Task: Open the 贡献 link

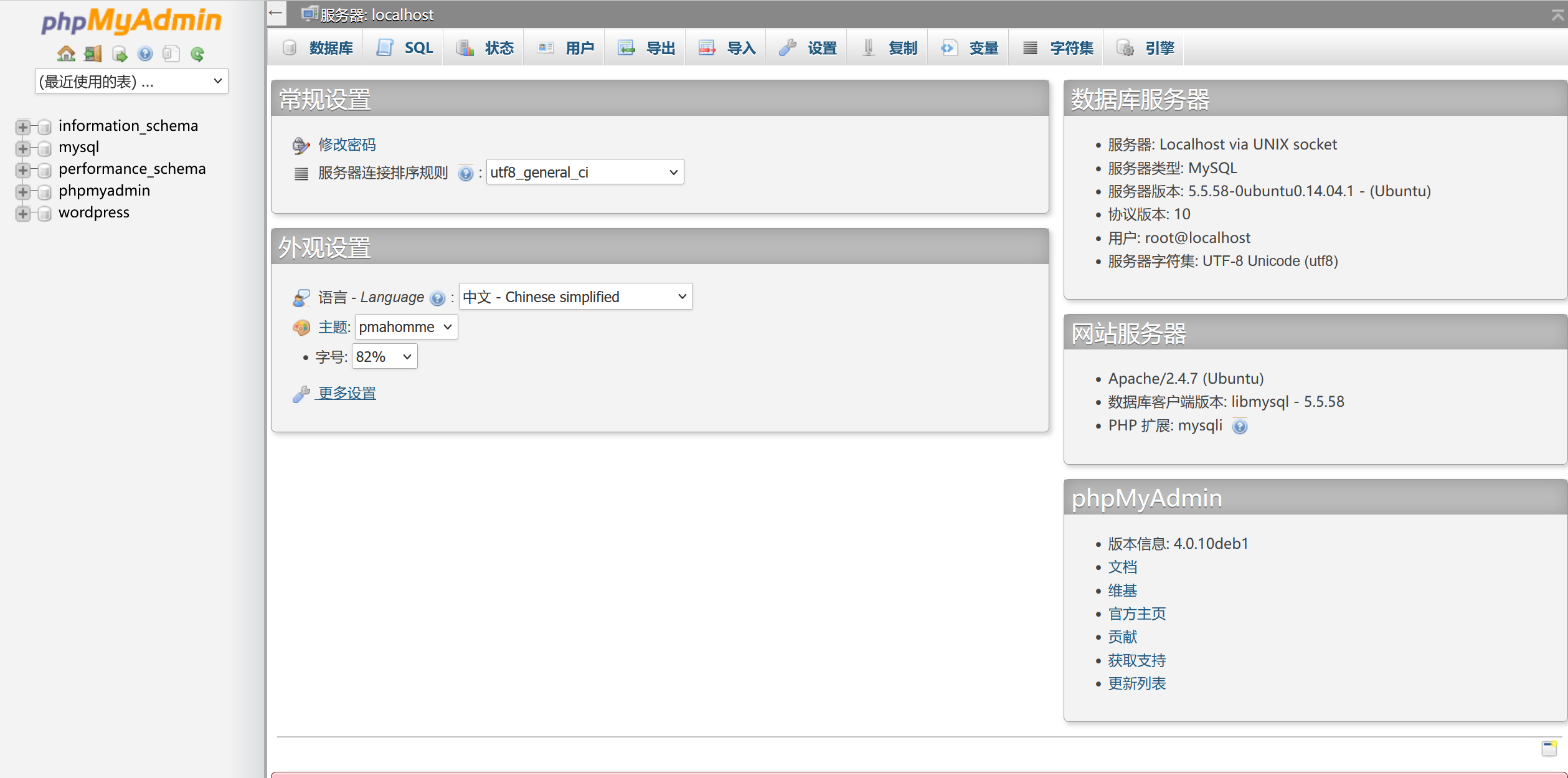Action: 1122,637
